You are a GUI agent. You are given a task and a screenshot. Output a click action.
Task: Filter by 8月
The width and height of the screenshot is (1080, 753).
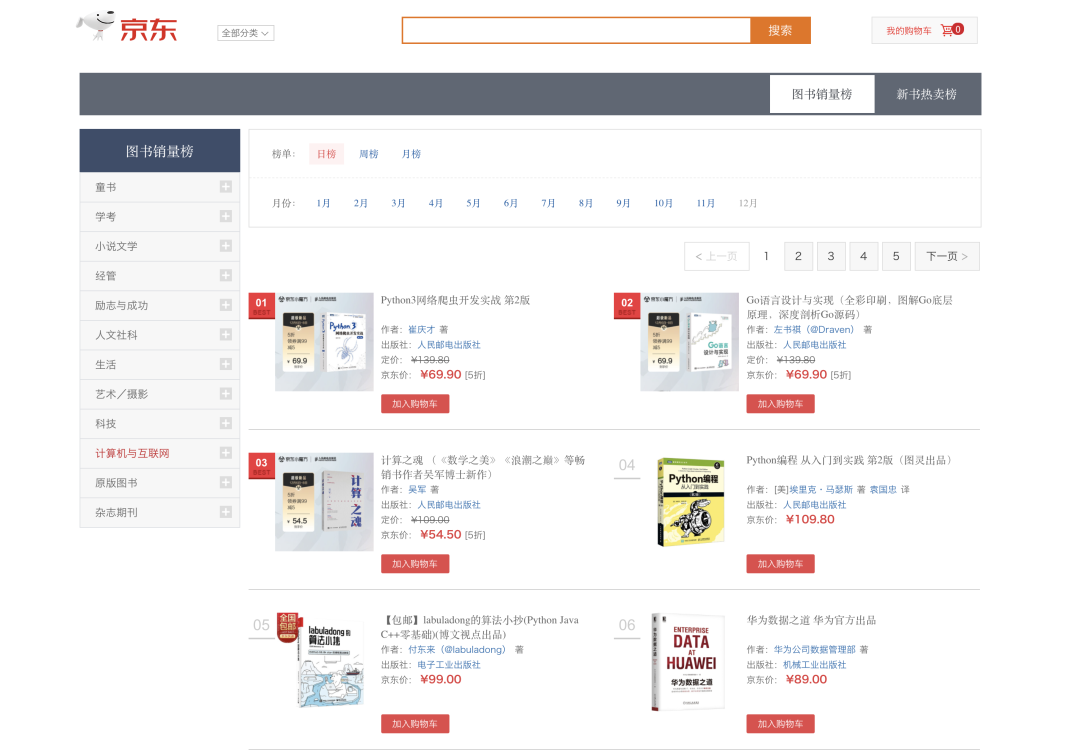[585, 203]
